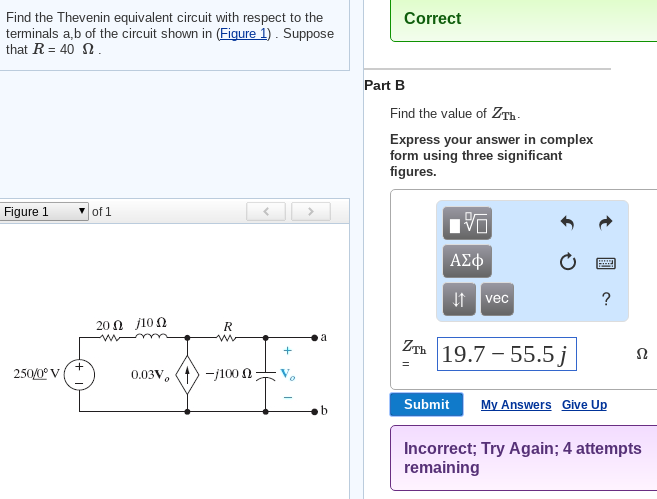Click the 'Correct' feedback banner

[524, 21]
